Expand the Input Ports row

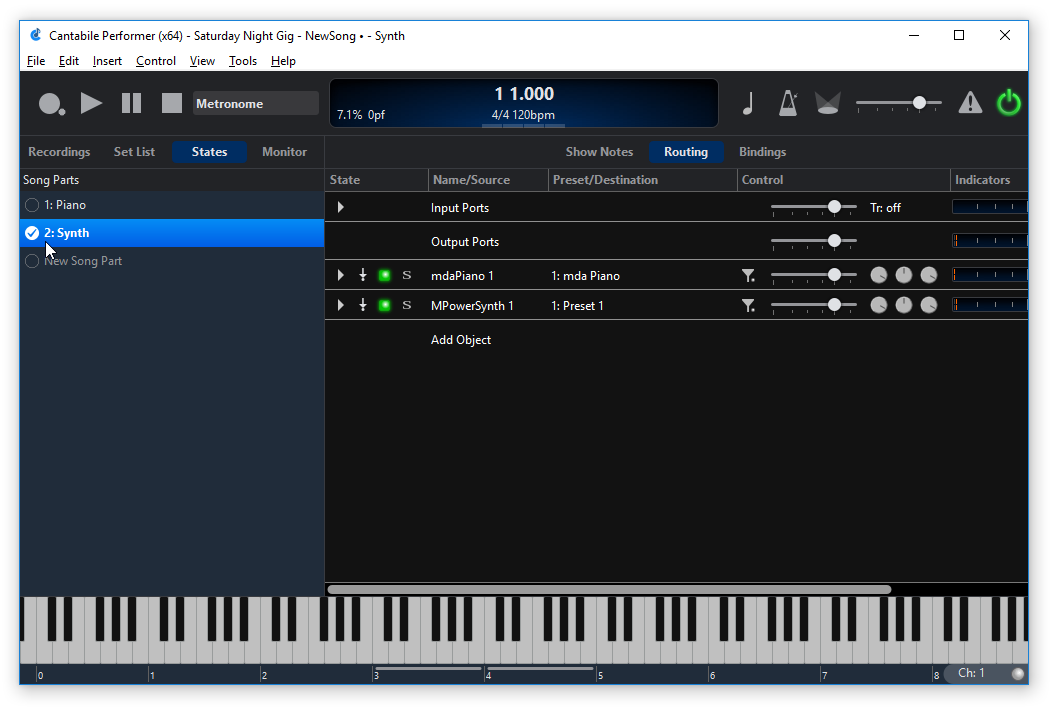point(341,207)
